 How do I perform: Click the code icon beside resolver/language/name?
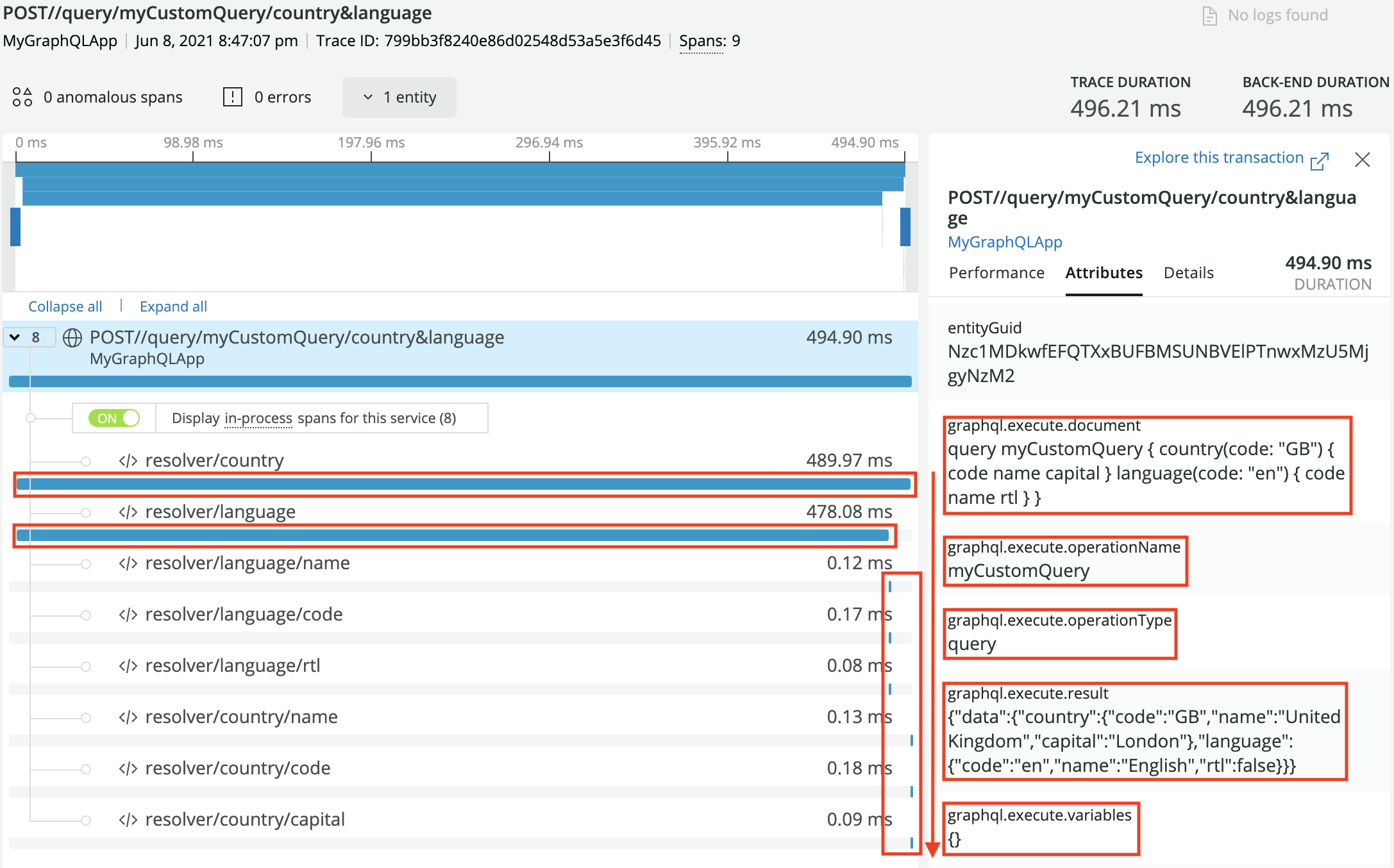coord(128,563)
